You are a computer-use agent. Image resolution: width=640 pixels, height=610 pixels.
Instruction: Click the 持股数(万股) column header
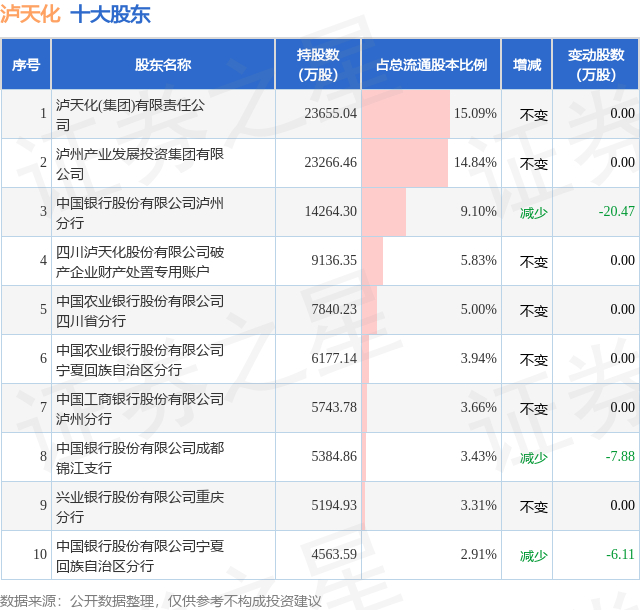(x=318, y=65)
